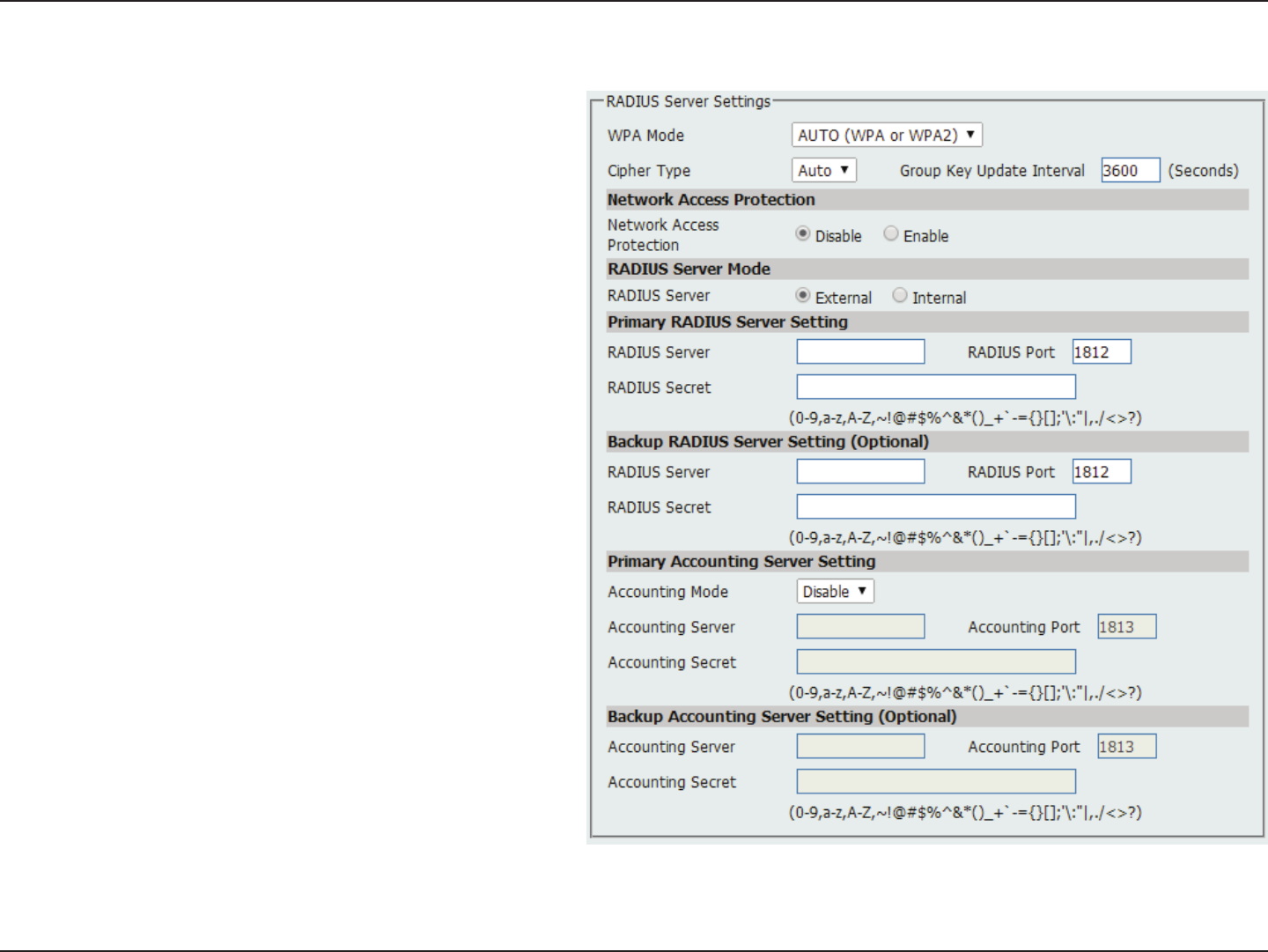Click the Backup RADIUS Secret field
The image size is (1268, 952).
[x=936, y=506]
